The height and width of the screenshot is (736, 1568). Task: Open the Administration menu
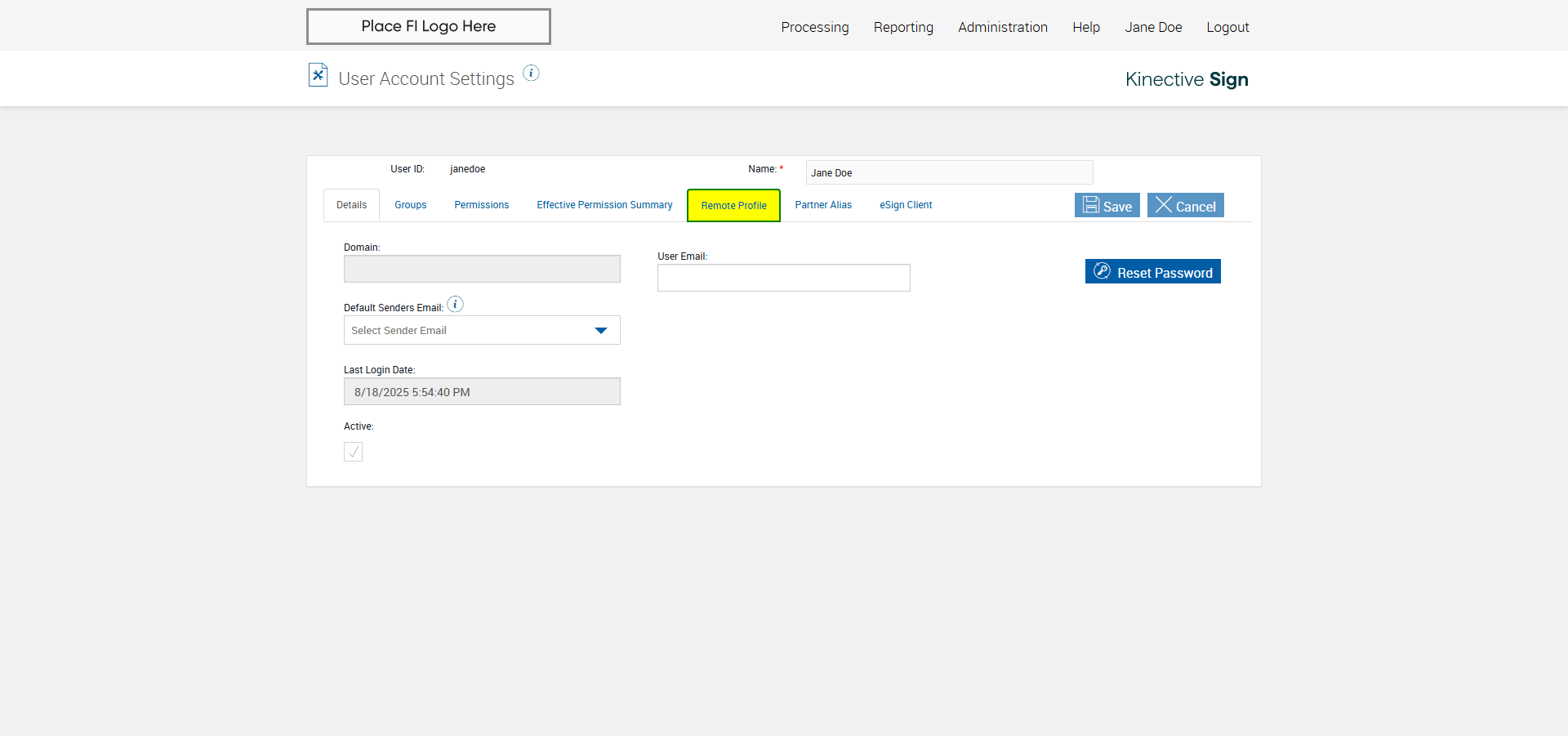pyautogui.click(x=1002, y=27)
